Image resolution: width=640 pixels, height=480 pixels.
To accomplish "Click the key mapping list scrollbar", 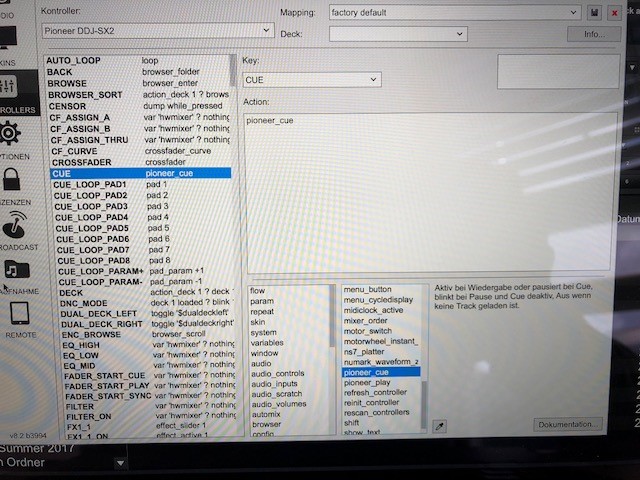I will pyautogui.click(x=233, y=71).
